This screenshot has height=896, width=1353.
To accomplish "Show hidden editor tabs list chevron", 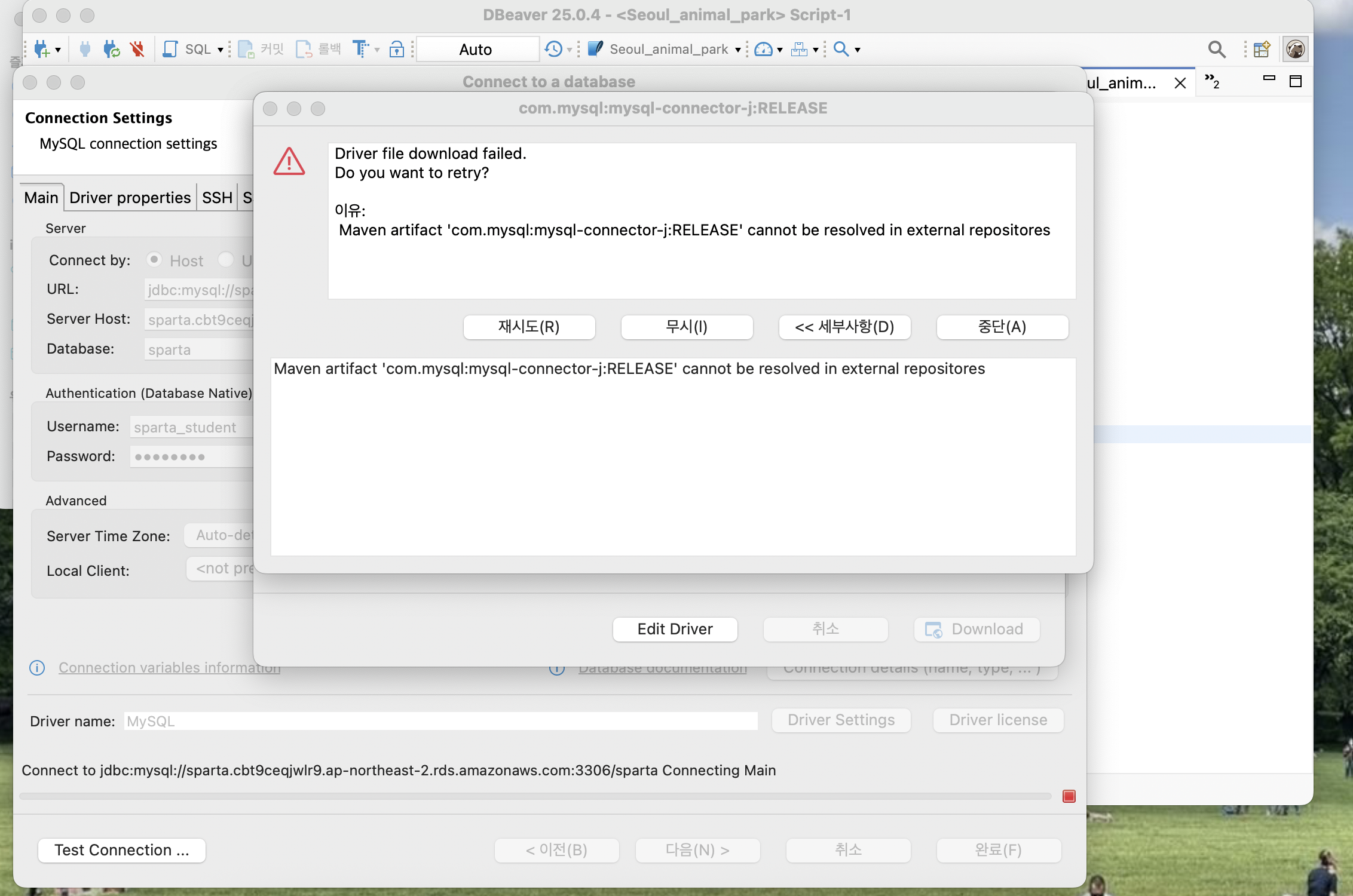I will 1211,81.
